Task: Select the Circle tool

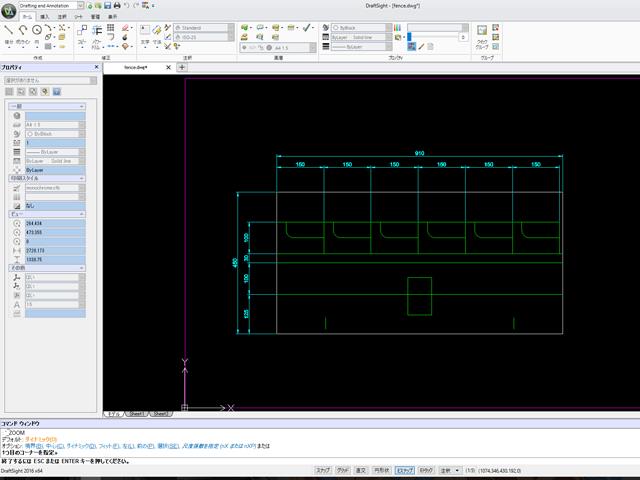Action: [37, 30]
